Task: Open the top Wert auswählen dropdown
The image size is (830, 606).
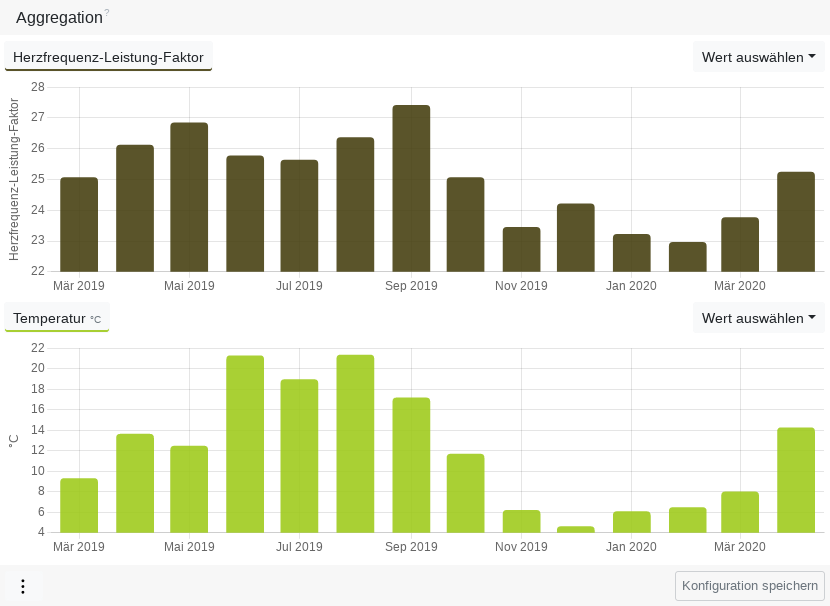Action: [x=758, y=57]
